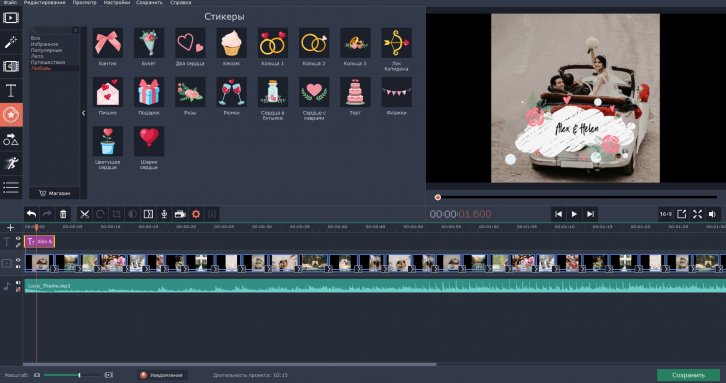This screenshot has width=726, height=383.
Task: Click the zoom-out icon near scale slider
Action: point(37,375)
